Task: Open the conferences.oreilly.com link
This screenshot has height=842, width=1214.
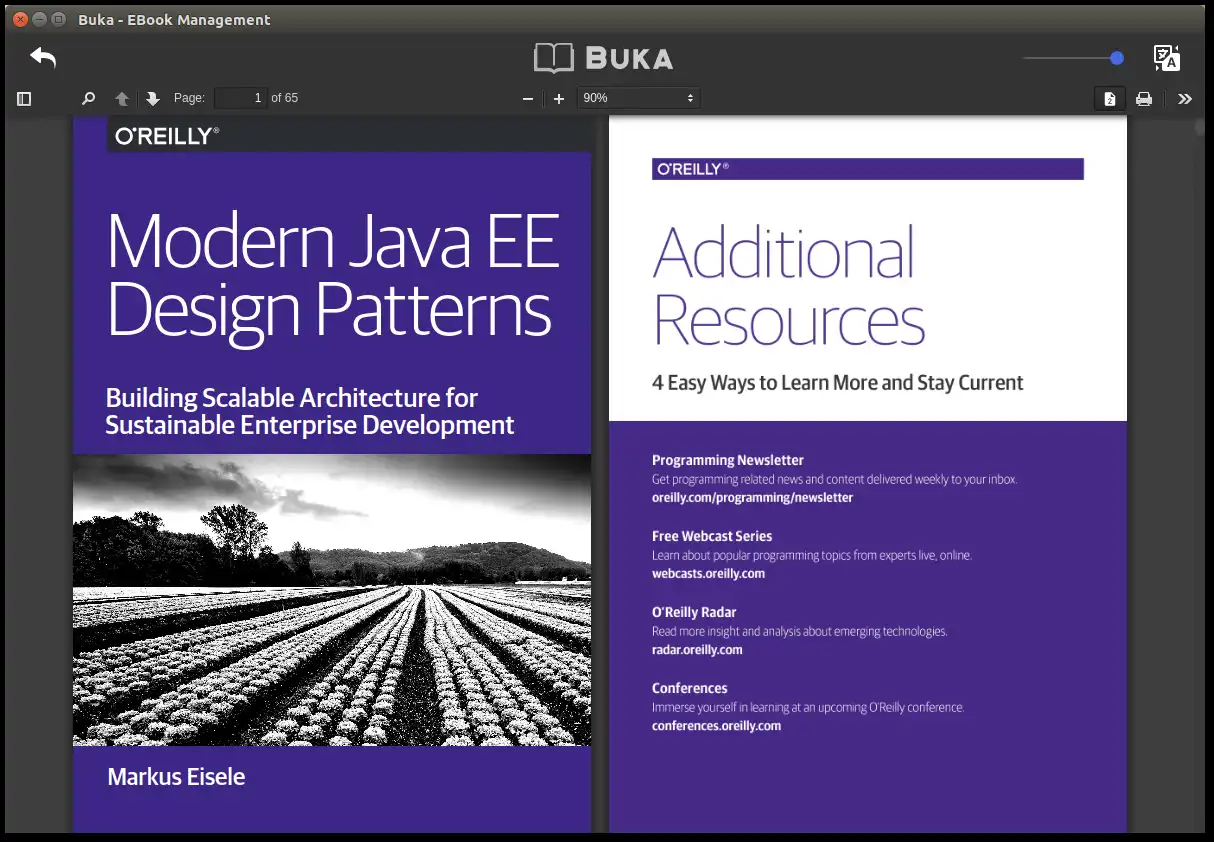Action: click(716, 725)
